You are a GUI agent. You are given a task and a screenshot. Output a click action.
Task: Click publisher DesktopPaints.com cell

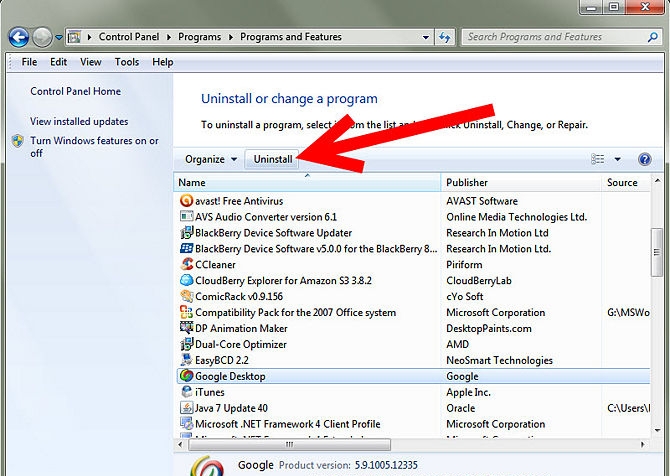click(489, 329)
